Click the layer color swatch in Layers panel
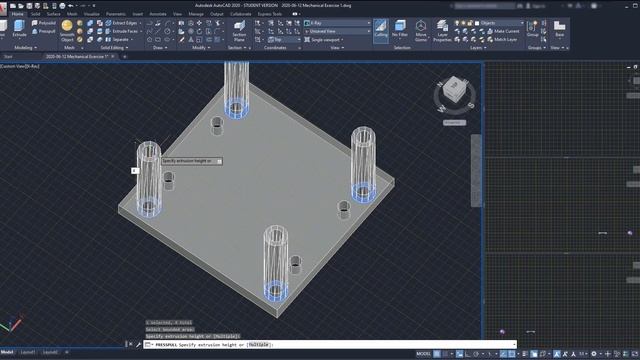Viewport: 640px width, 360px height. click(x=476, y=23)
